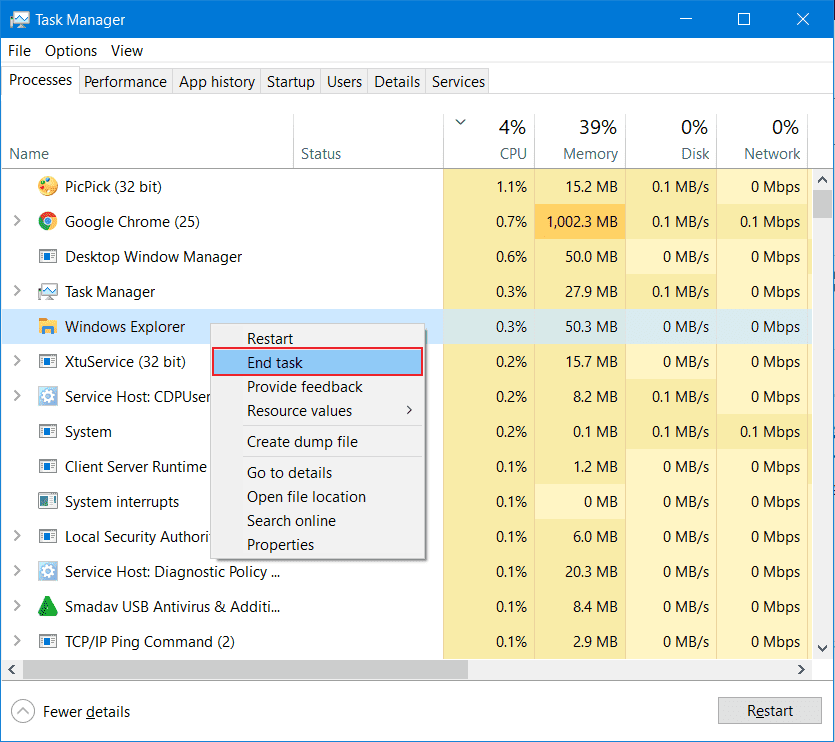This screenshot has height=742, width=835.
Task: Expand TCP/IP Ping Command group
Action: (17, 640)
